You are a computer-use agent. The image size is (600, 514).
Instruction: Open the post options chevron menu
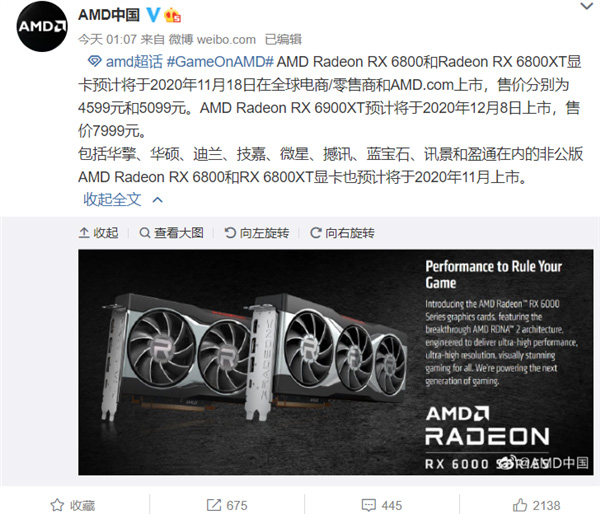pos(586,6)
